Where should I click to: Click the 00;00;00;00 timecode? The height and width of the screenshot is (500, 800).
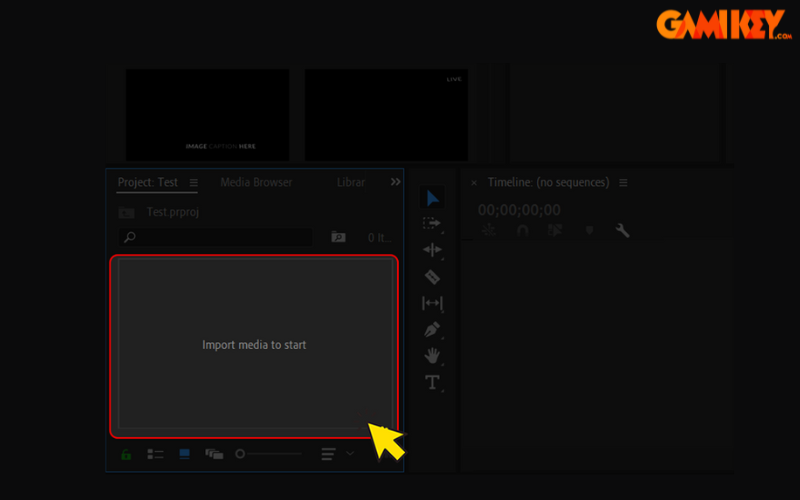click(x=519, y=210)
